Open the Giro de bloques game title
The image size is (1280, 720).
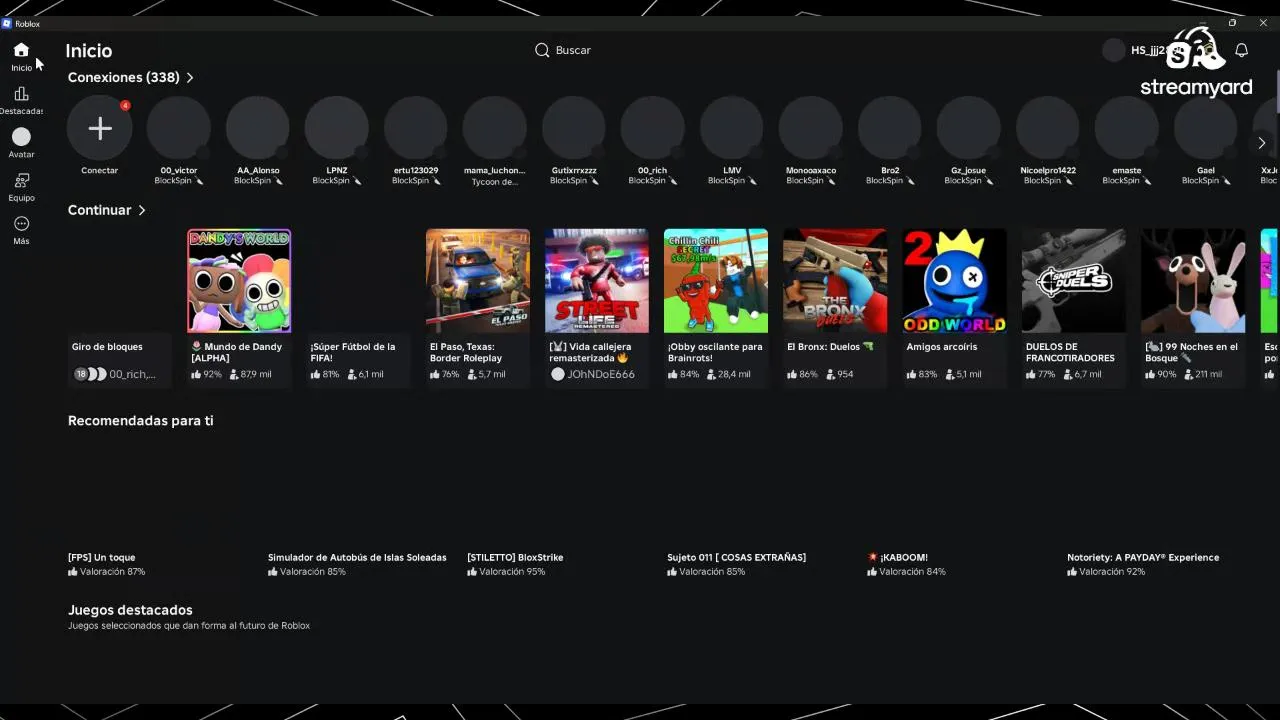107,347
